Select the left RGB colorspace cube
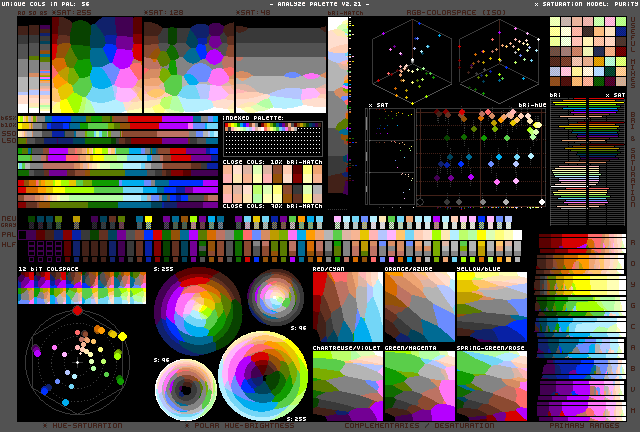 coord(412,61)
